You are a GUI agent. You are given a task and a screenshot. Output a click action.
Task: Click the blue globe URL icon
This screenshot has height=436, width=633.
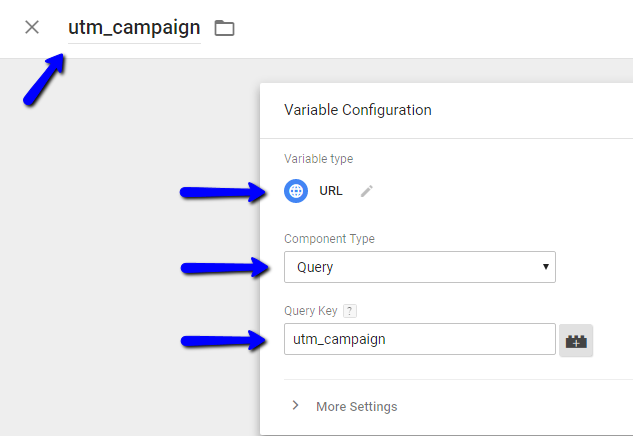pyautogui.click(x=295, y=191)
